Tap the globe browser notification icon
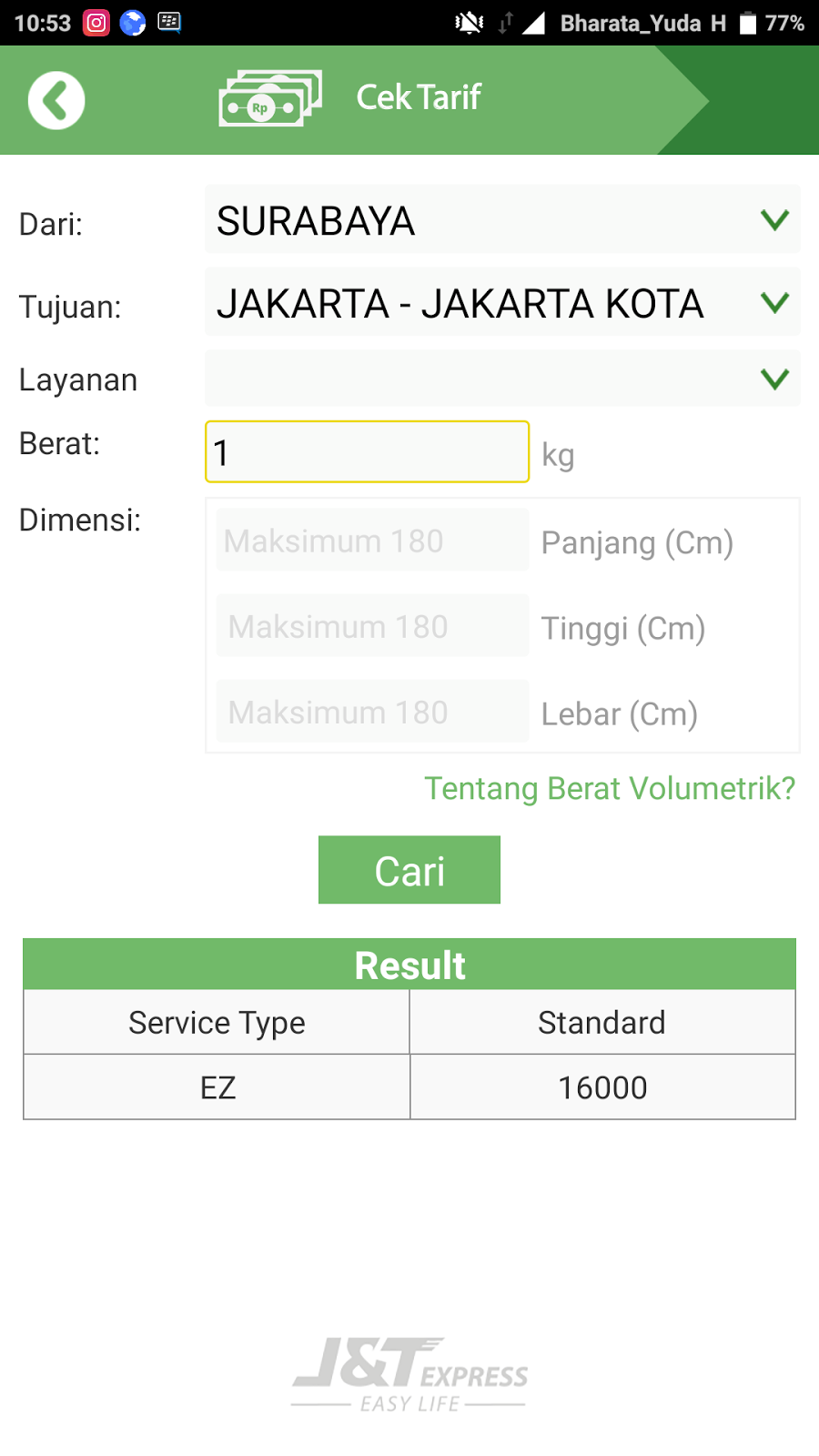 pyautogui.click(x=133, y=23)
